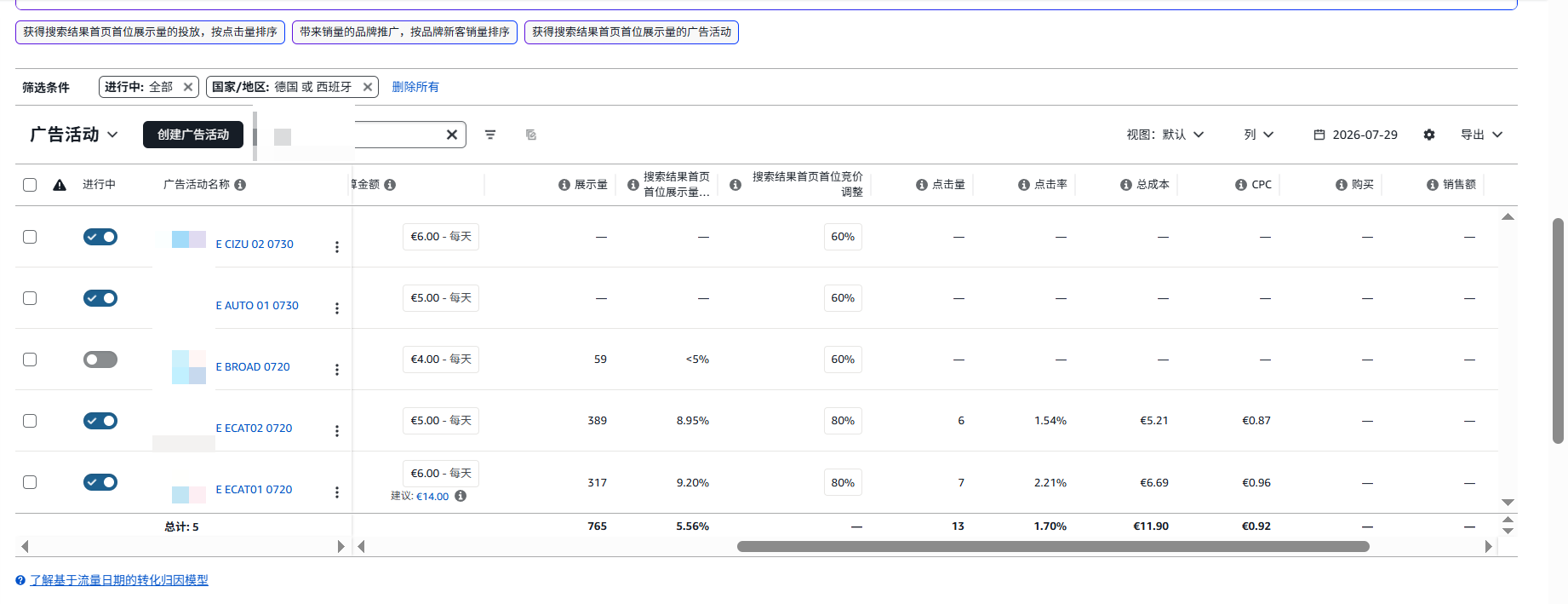This screenshot has height=604, width=1568.
Task: Open the 列 columns menu
Action: [1259, 135]
